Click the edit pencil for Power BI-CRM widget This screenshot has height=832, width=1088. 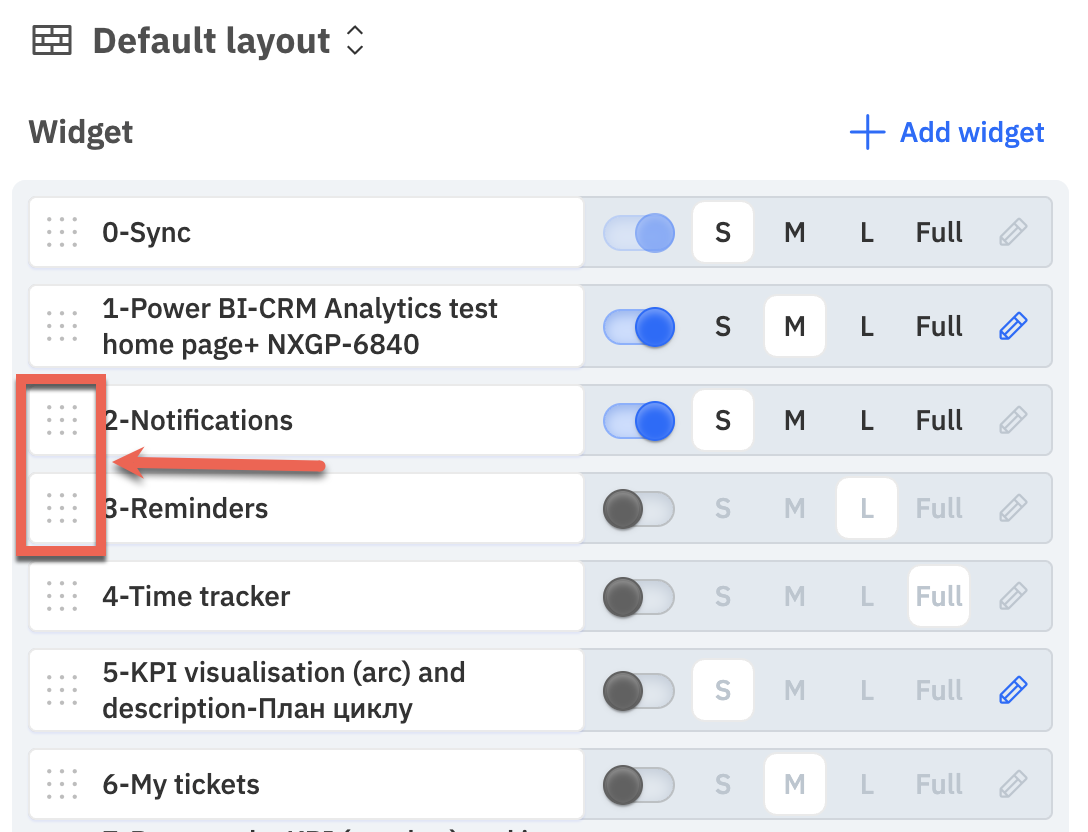coord(1013,326)
